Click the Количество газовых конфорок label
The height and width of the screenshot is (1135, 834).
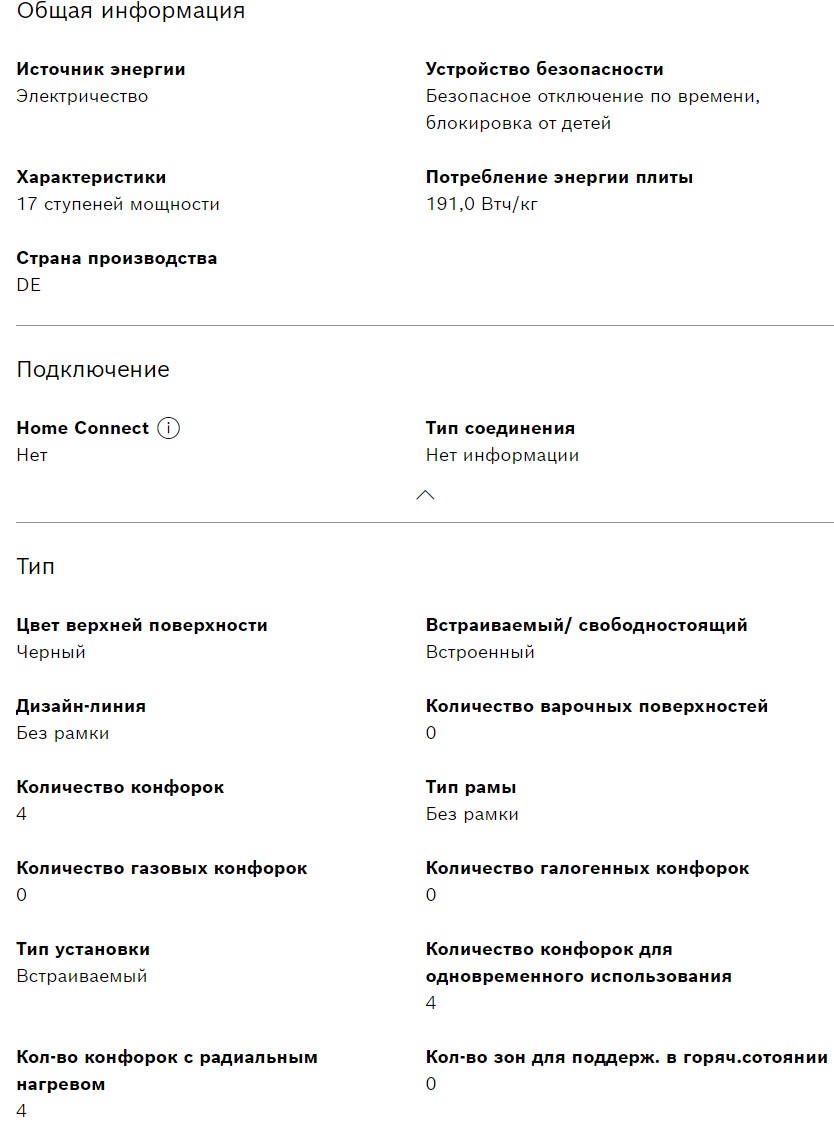162,868
